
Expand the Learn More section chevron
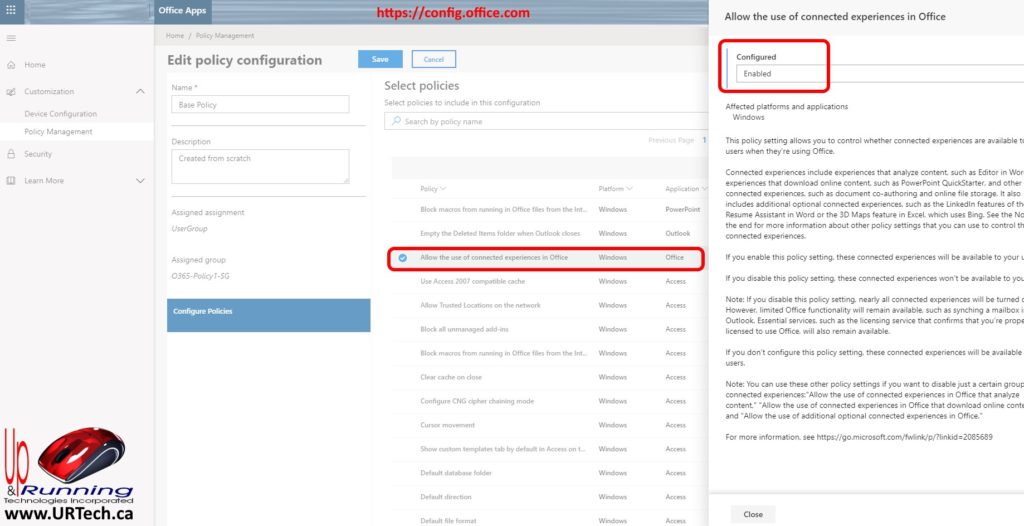[x=140, y=181]
